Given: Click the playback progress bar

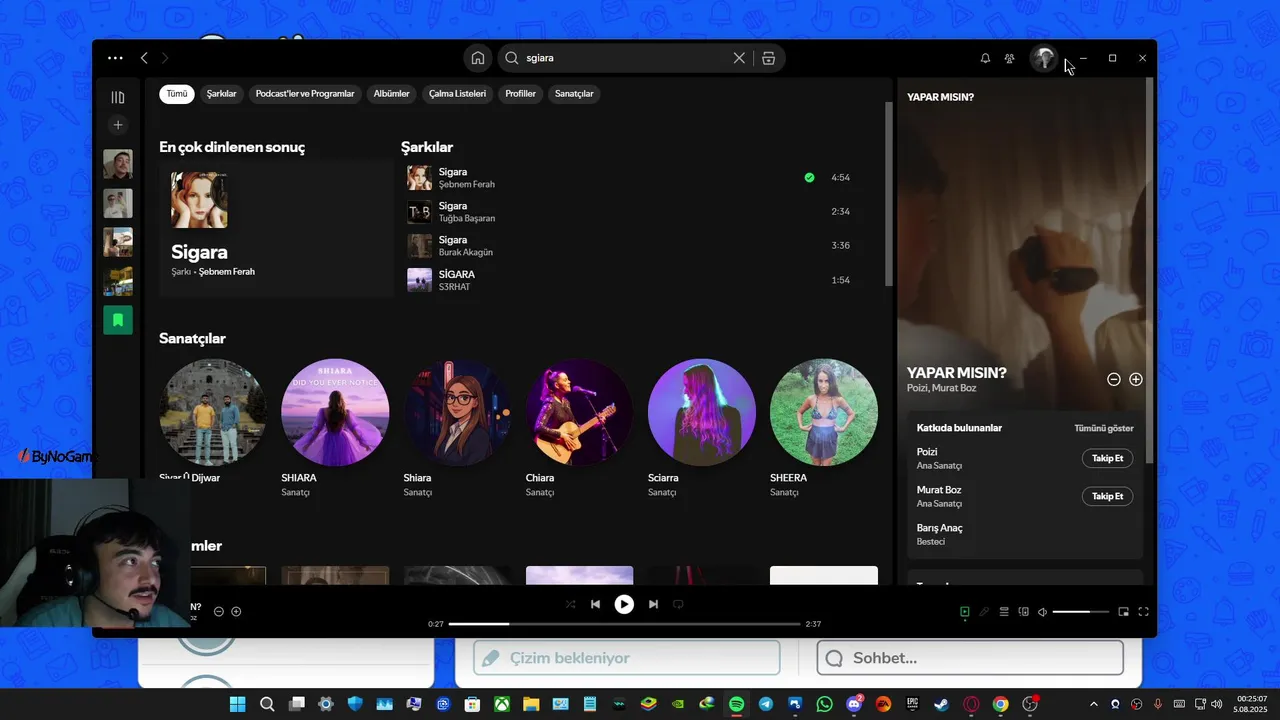Looking at the screenshot, I should (x=624, y=624).
